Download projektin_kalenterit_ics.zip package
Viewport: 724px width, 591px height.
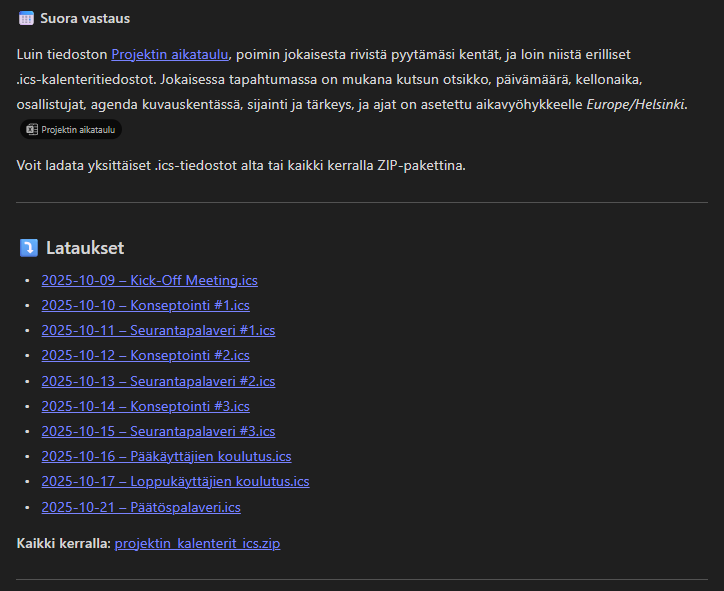click(197, 543)
